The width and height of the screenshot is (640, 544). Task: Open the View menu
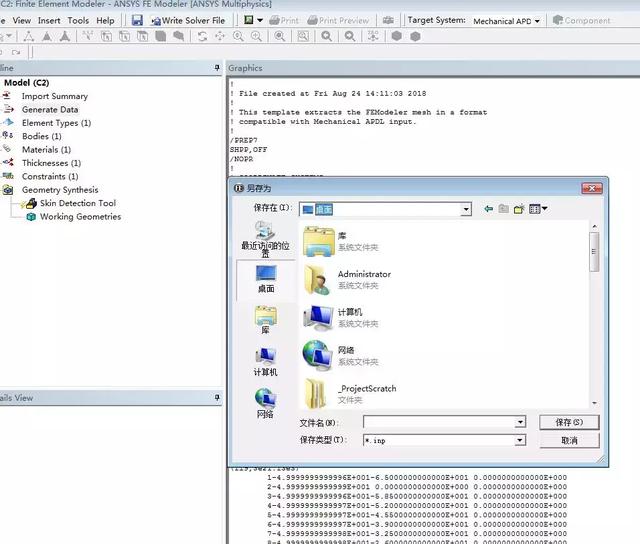(22, 20)
